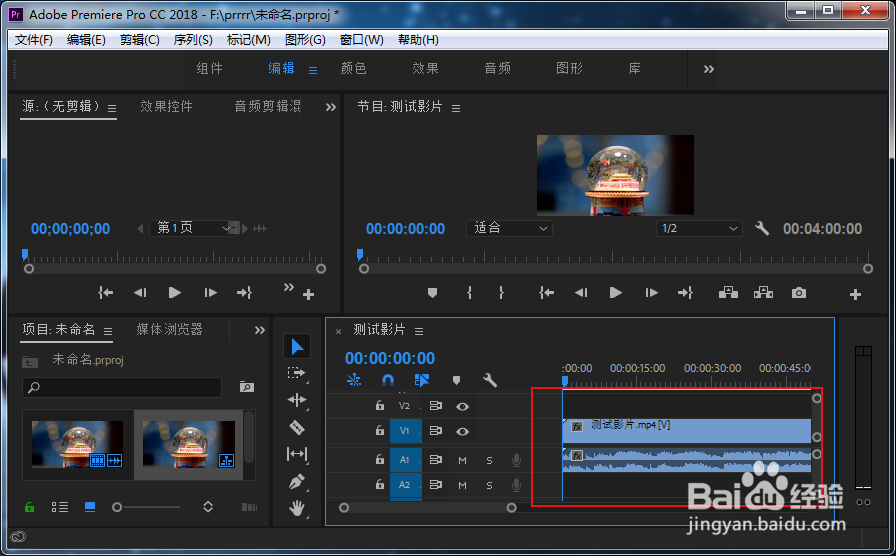The width and height of the screenshot is (896, 556).
Task: Go to Out point in Program monitor
Action: 685,293
